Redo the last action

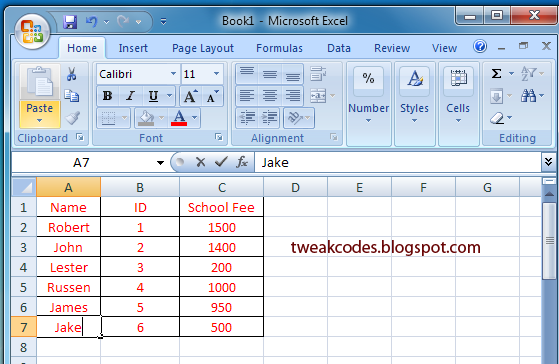click(x=123, y=22)
